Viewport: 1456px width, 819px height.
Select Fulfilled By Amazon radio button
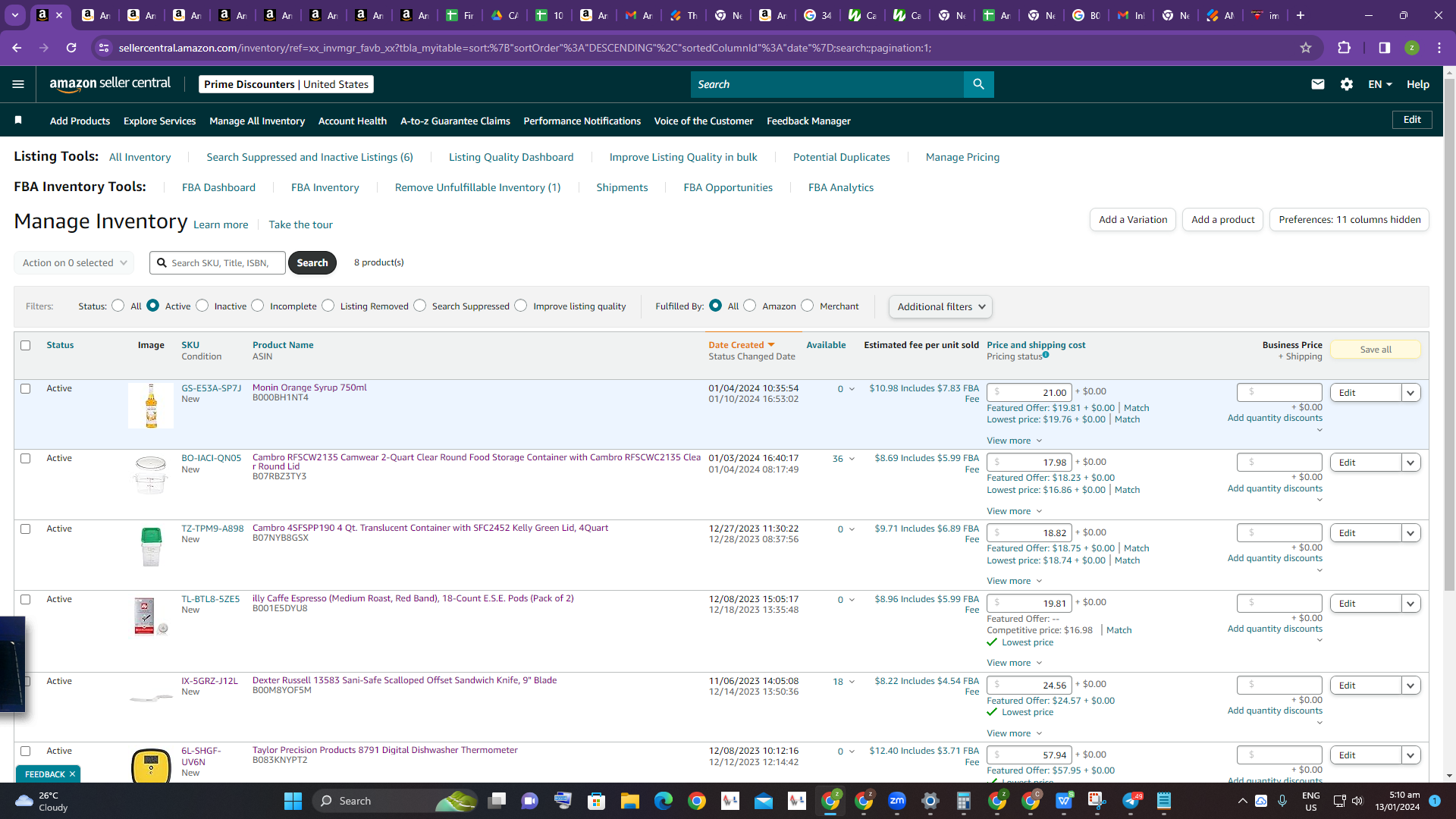tap(750, 306)
